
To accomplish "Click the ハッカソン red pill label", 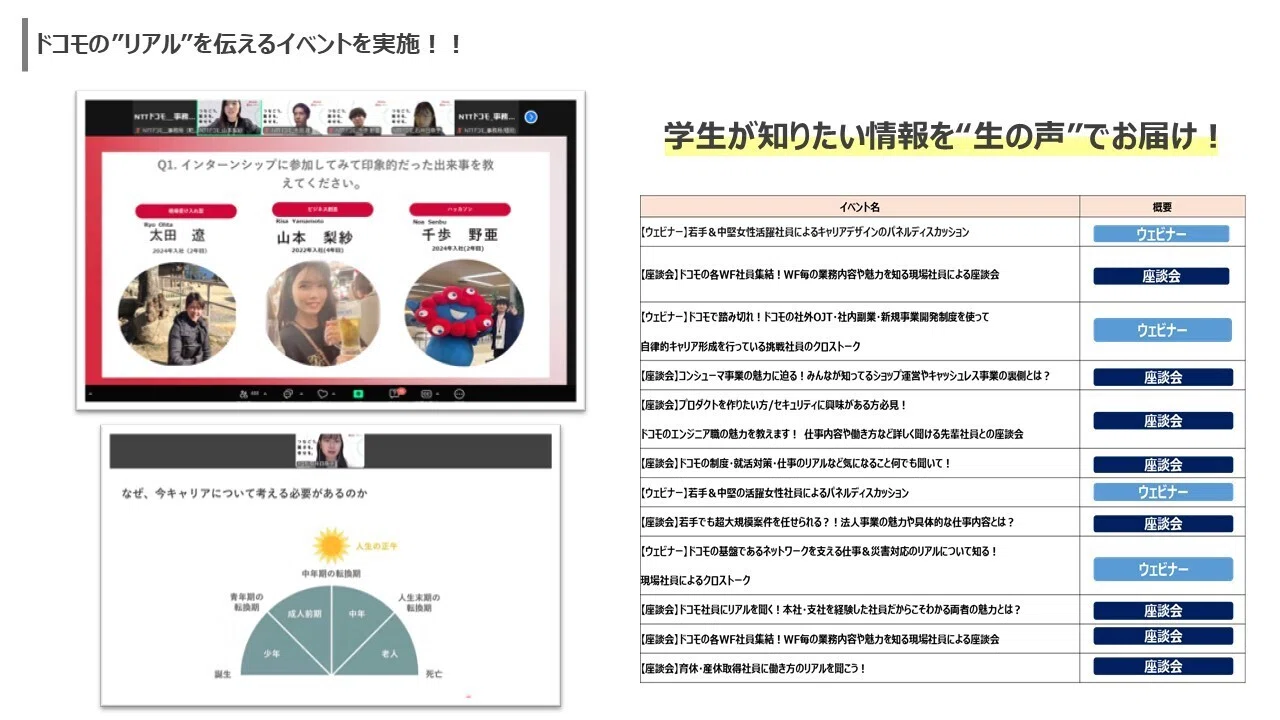I will pos(460,211).
